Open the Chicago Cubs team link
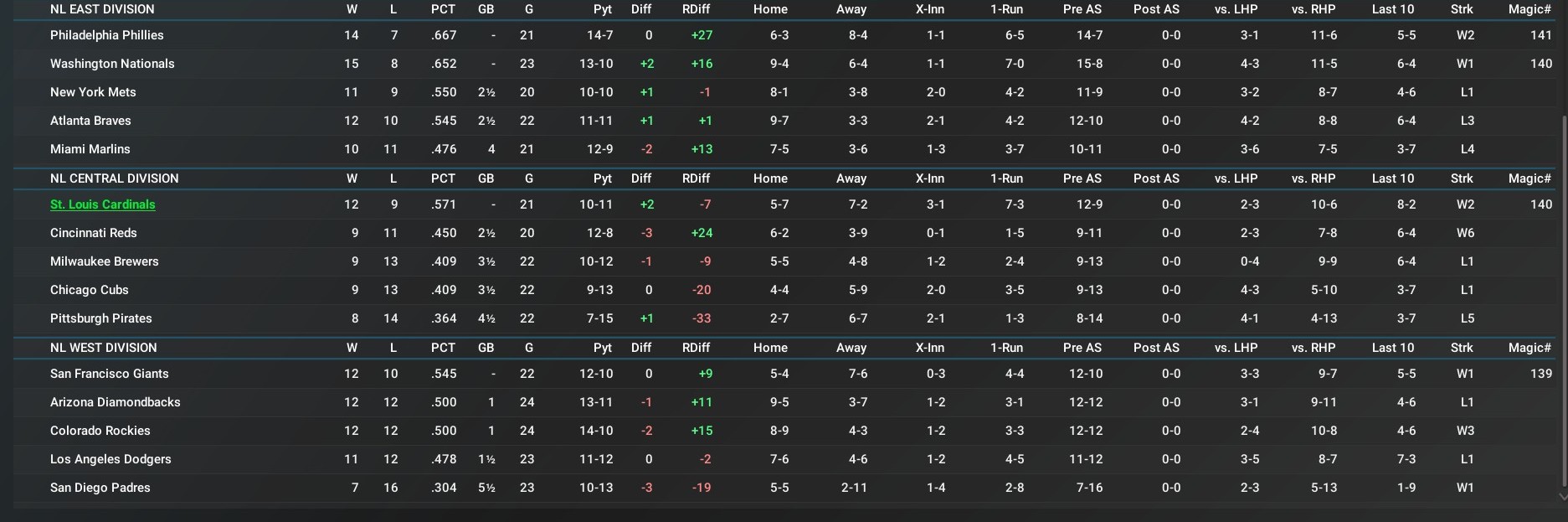Image resolution: width=1568 pixels, height=522 pixels. coord(89,290)
